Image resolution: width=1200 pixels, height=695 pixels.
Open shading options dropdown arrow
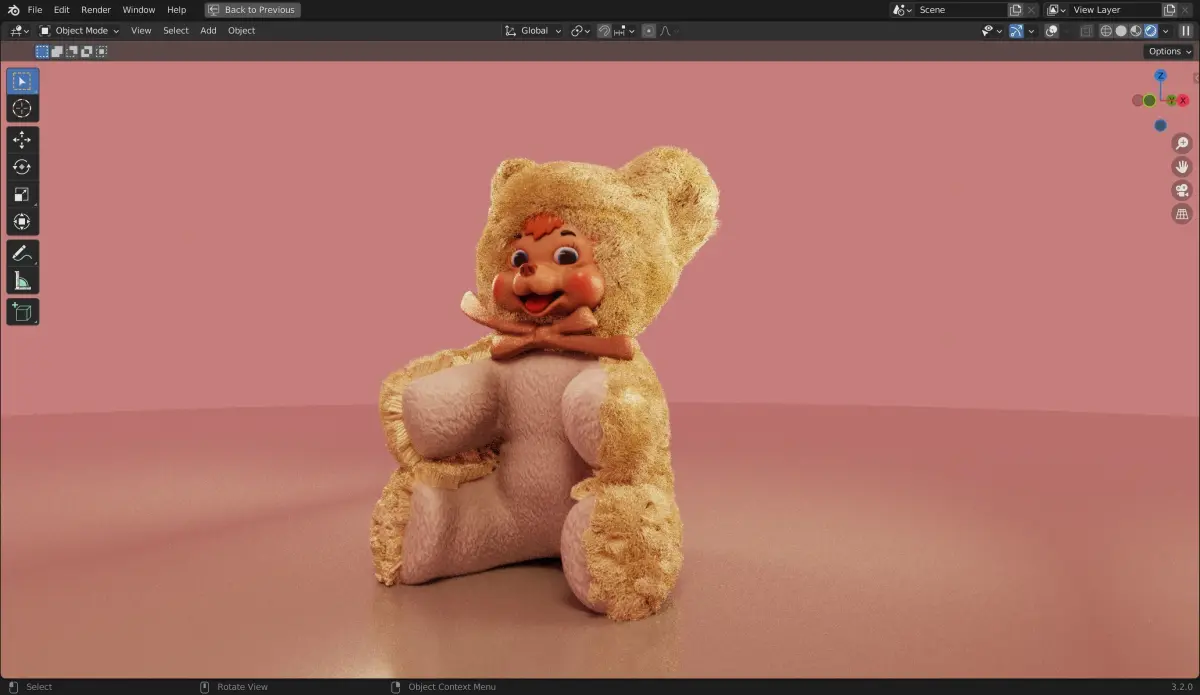[1165, 31]
